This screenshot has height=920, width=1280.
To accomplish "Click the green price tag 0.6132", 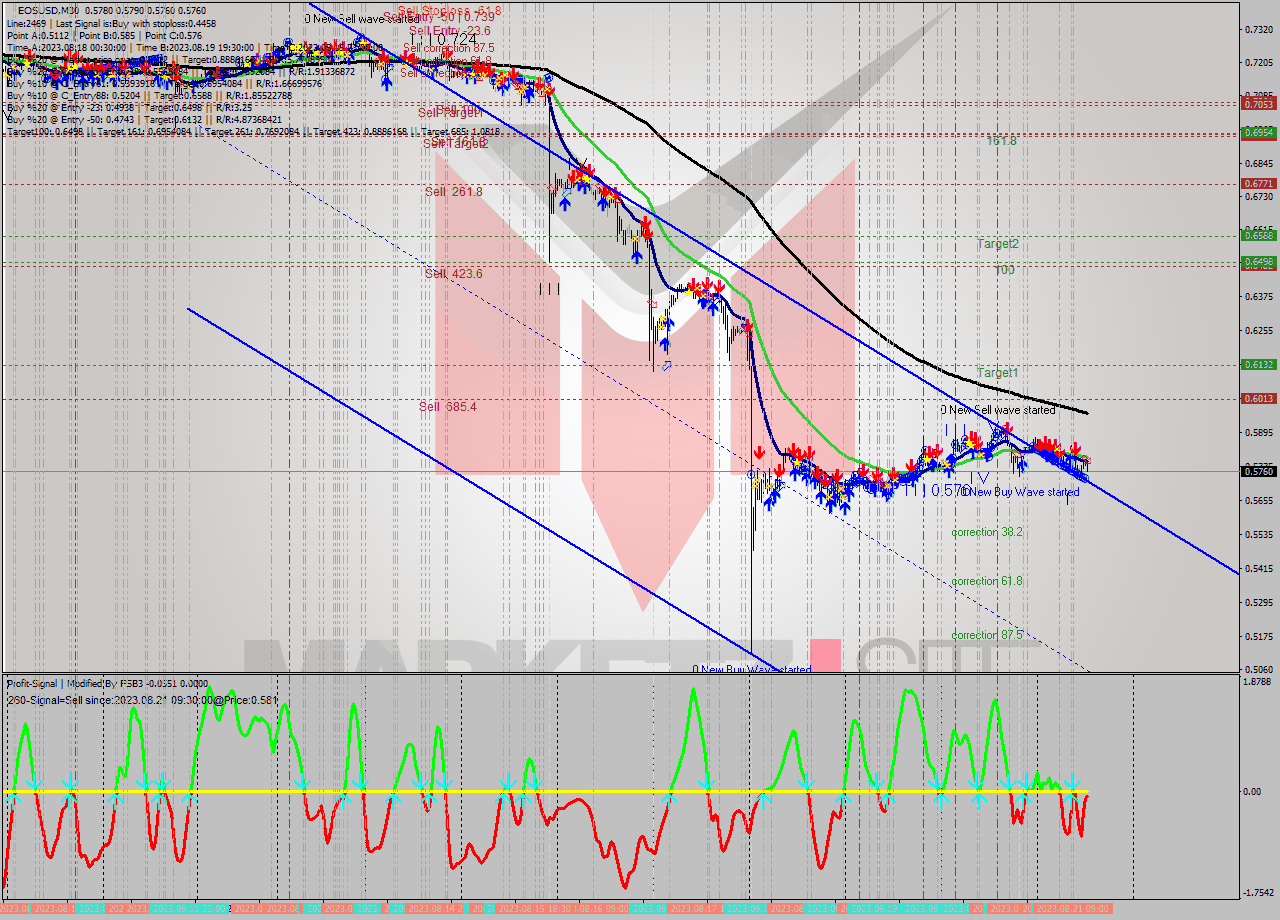I will pos(1257,365).
